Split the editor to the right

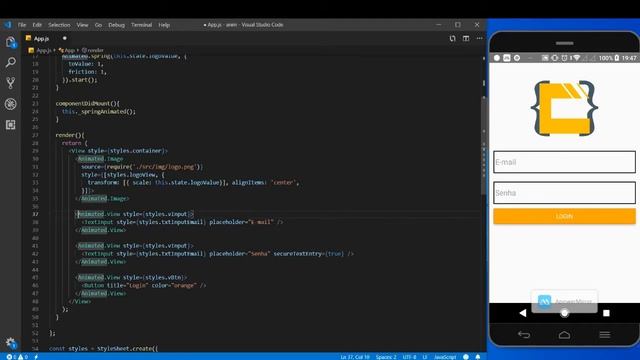coord(466,38)
